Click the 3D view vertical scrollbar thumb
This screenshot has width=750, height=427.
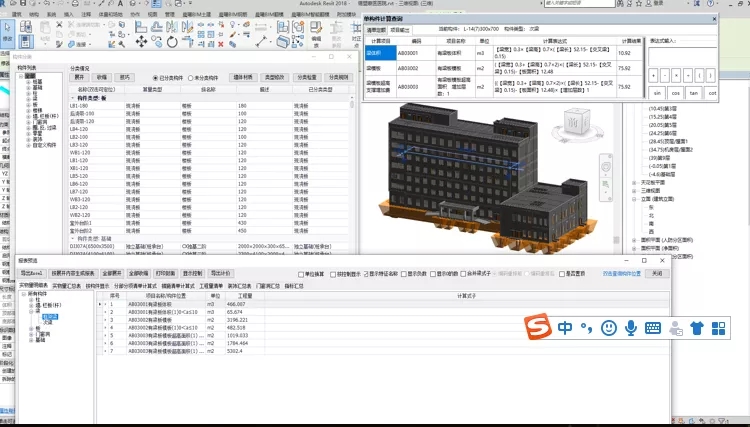[617, 240]
